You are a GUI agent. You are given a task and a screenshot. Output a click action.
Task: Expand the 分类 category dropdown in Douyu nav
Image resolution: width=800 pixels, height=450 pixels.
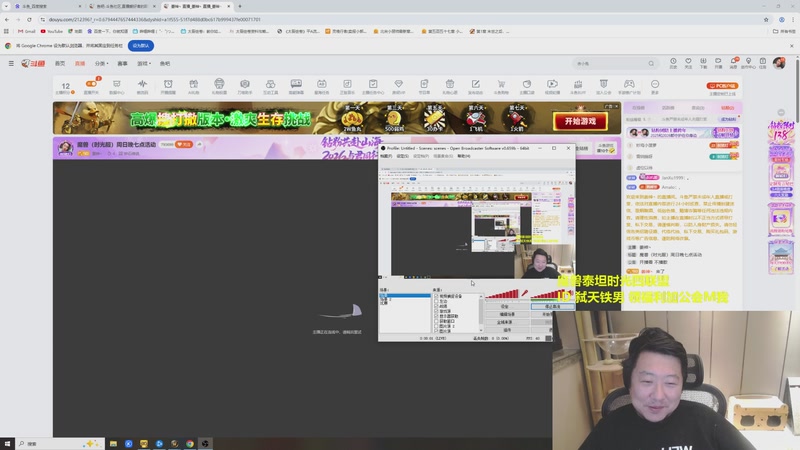coord(102,63)
